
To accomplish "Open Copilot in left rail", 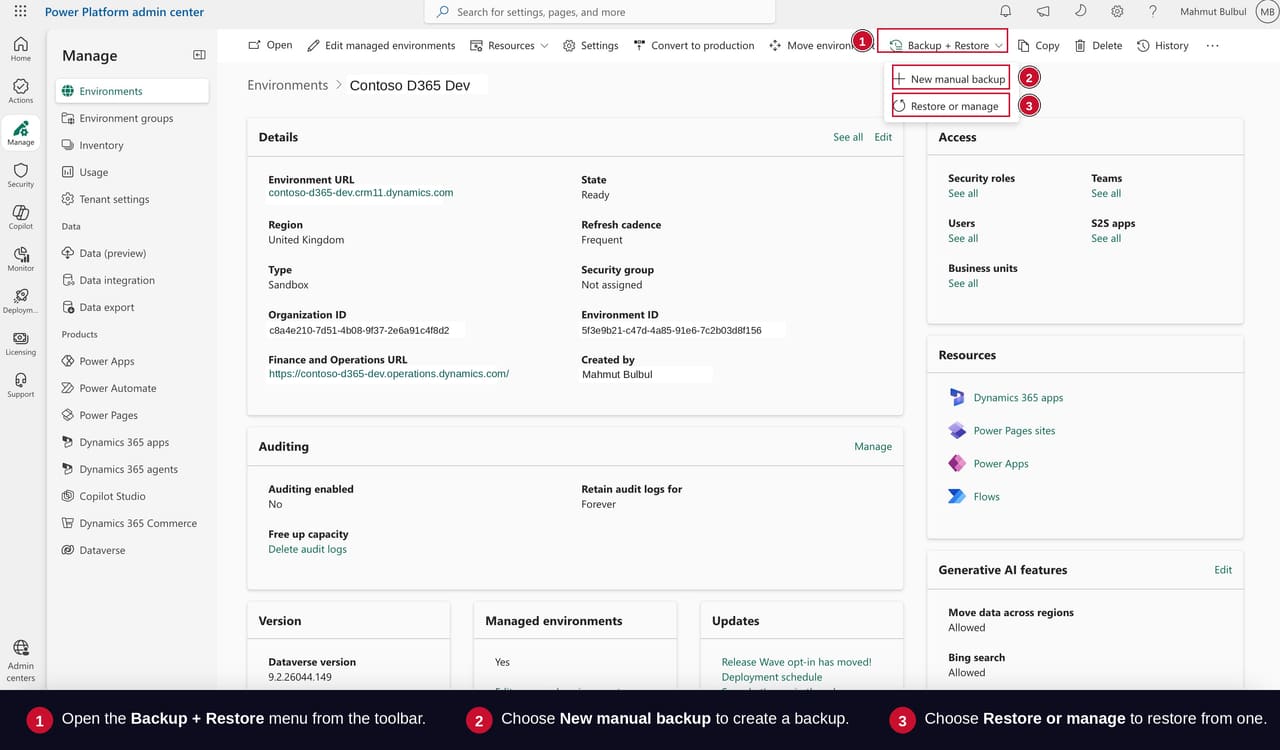I will pyautogui.click(x=21, y=217).
